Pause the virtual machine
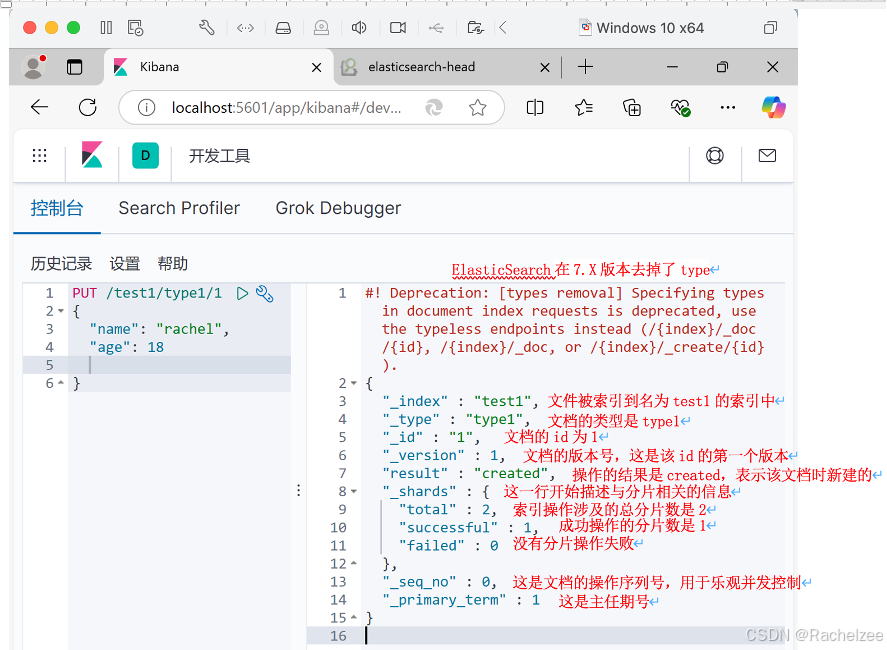887x650 pixels. [106, 28]
